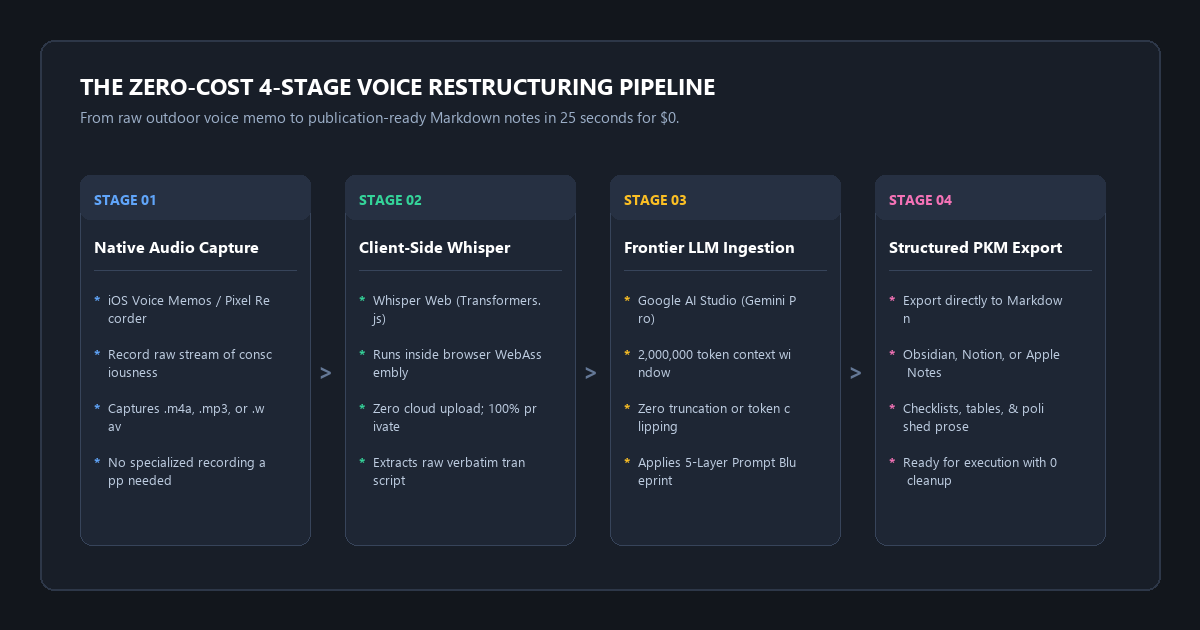Select the "Native Audio Capture" card heading
1200x630 pixels.
click(176, 248)
